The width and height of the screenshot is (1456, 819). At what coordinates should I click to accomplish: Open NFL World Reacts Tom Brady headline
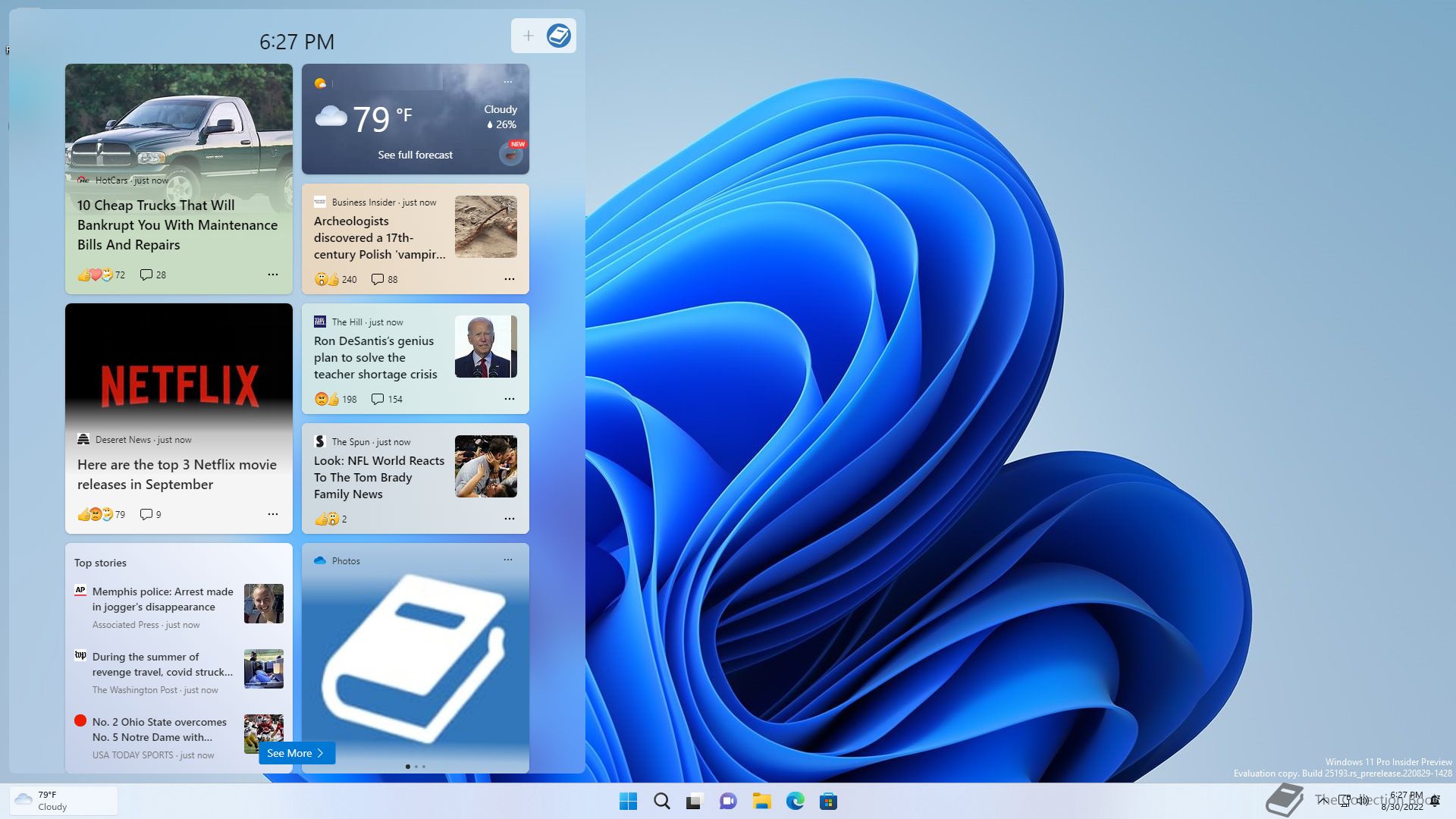379,477
